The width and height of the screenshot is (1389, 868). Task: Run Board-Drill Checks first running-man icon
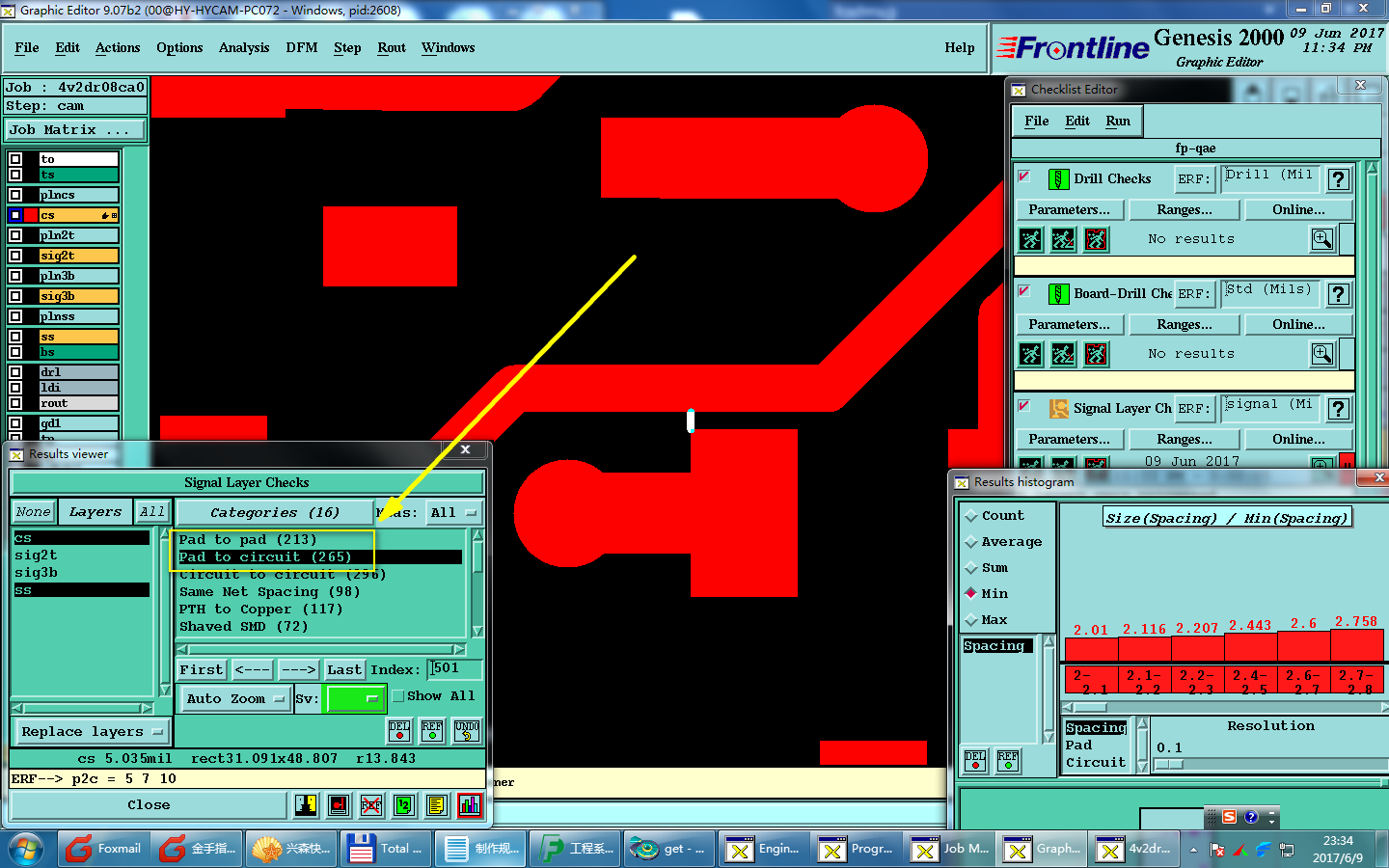pos(1031,354)
